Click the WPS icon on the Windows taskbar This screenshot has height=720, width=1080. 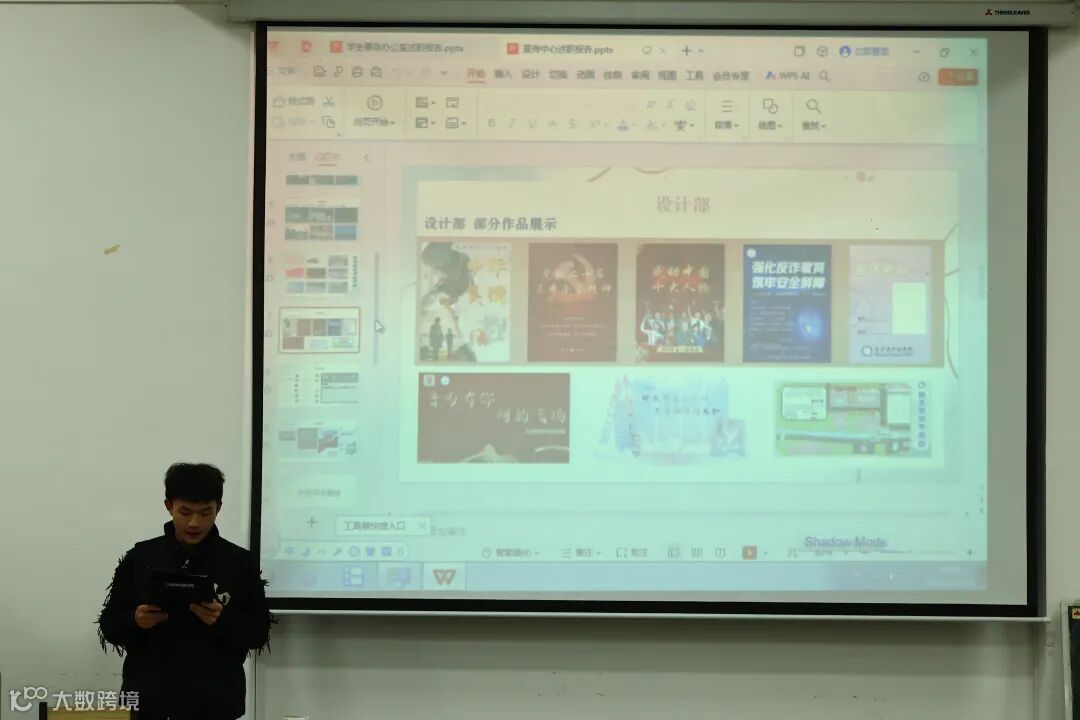coord(444,577)
